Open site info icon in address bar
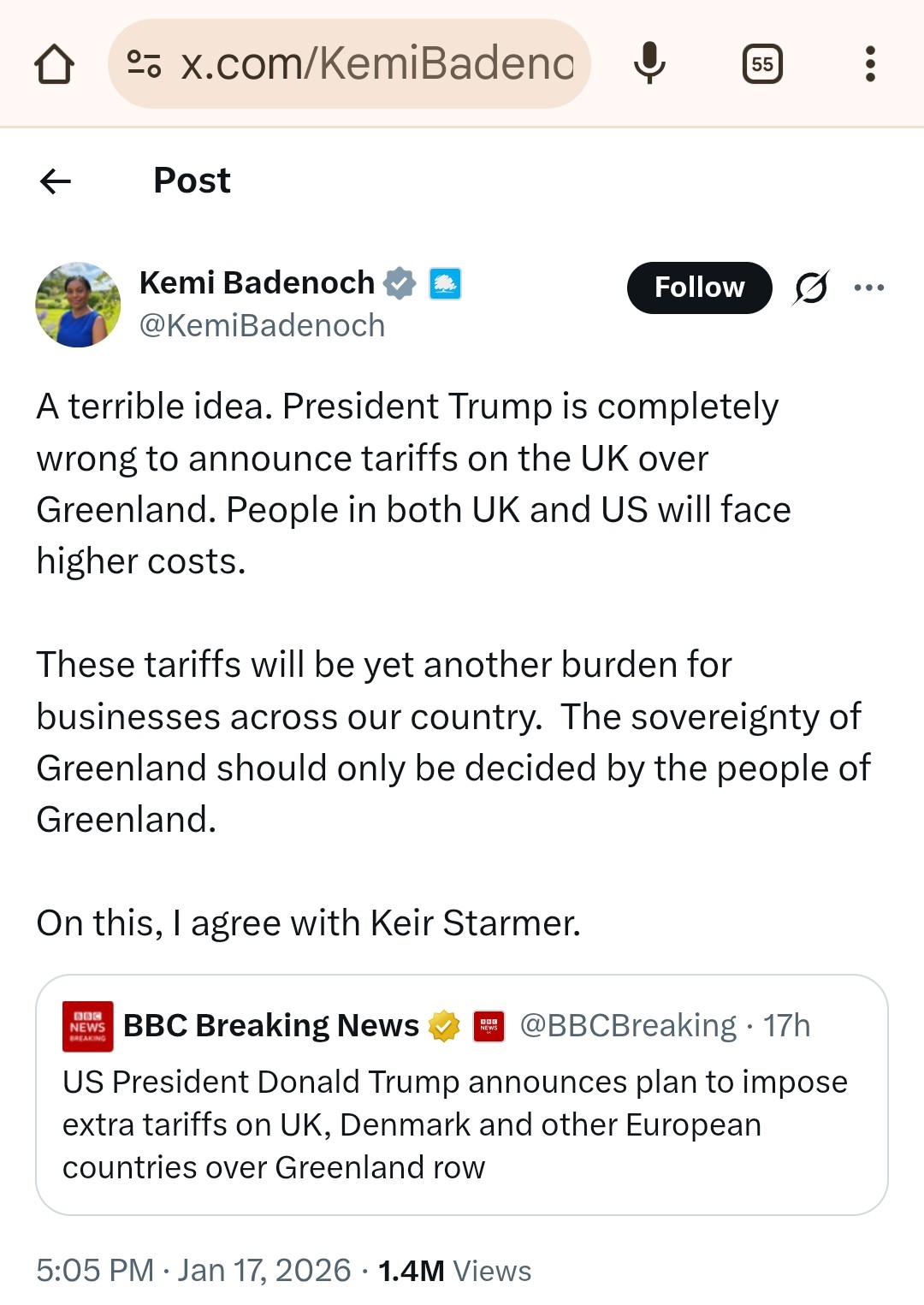 (x=144, y=64)
